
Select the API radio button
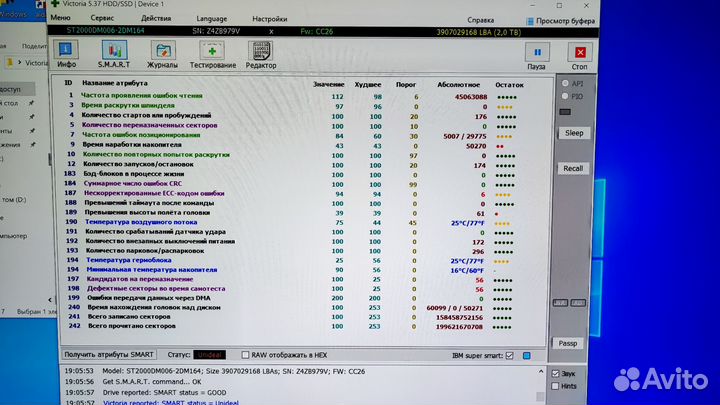(x=565, y=83)
